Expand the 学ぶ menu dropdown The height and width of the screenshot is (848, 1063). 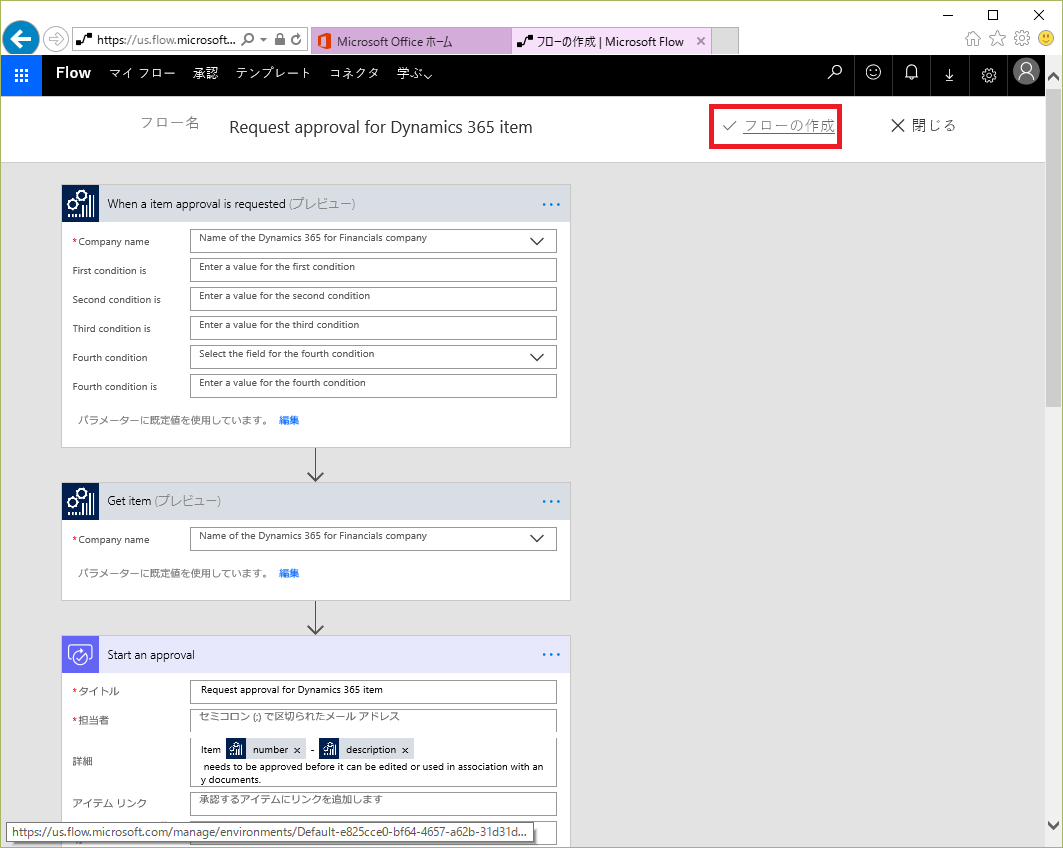pyautogui.click(x=414, y=73)
